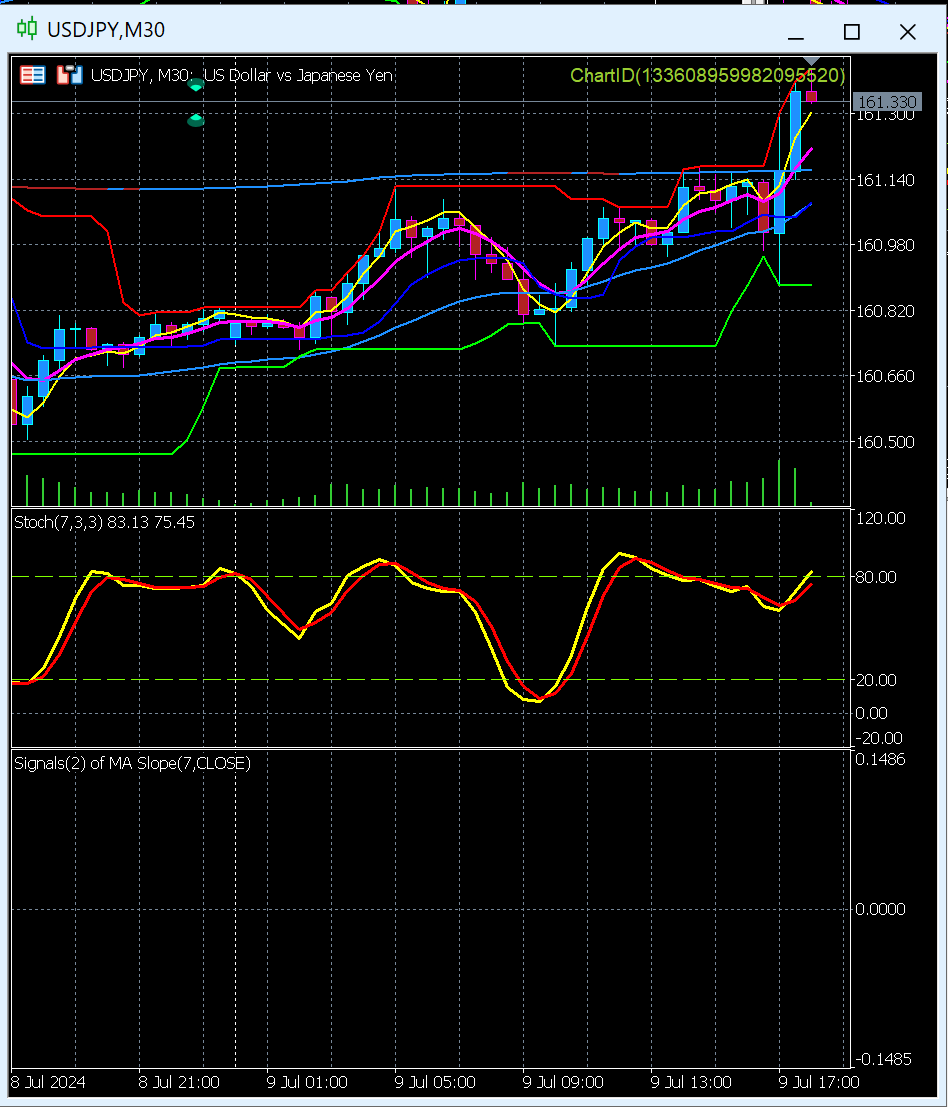The image size is (948, 1107).
Task: Click the 0.0000 MA Slope scale value
Action: tap(880, 909)
